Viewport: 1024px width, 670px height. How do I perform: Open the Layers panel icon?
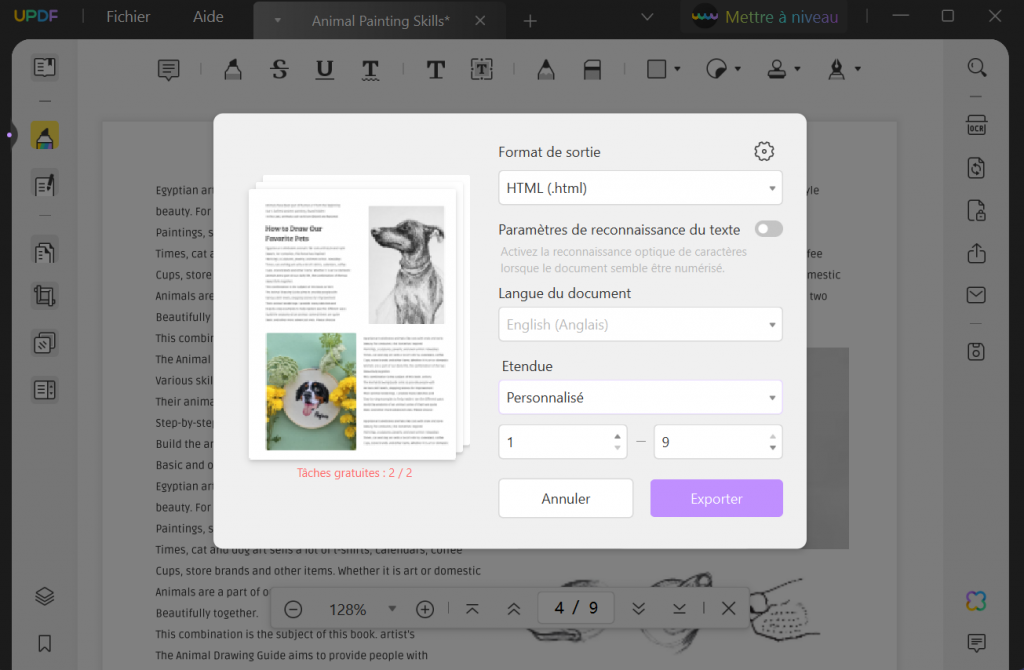click(44, 596)
